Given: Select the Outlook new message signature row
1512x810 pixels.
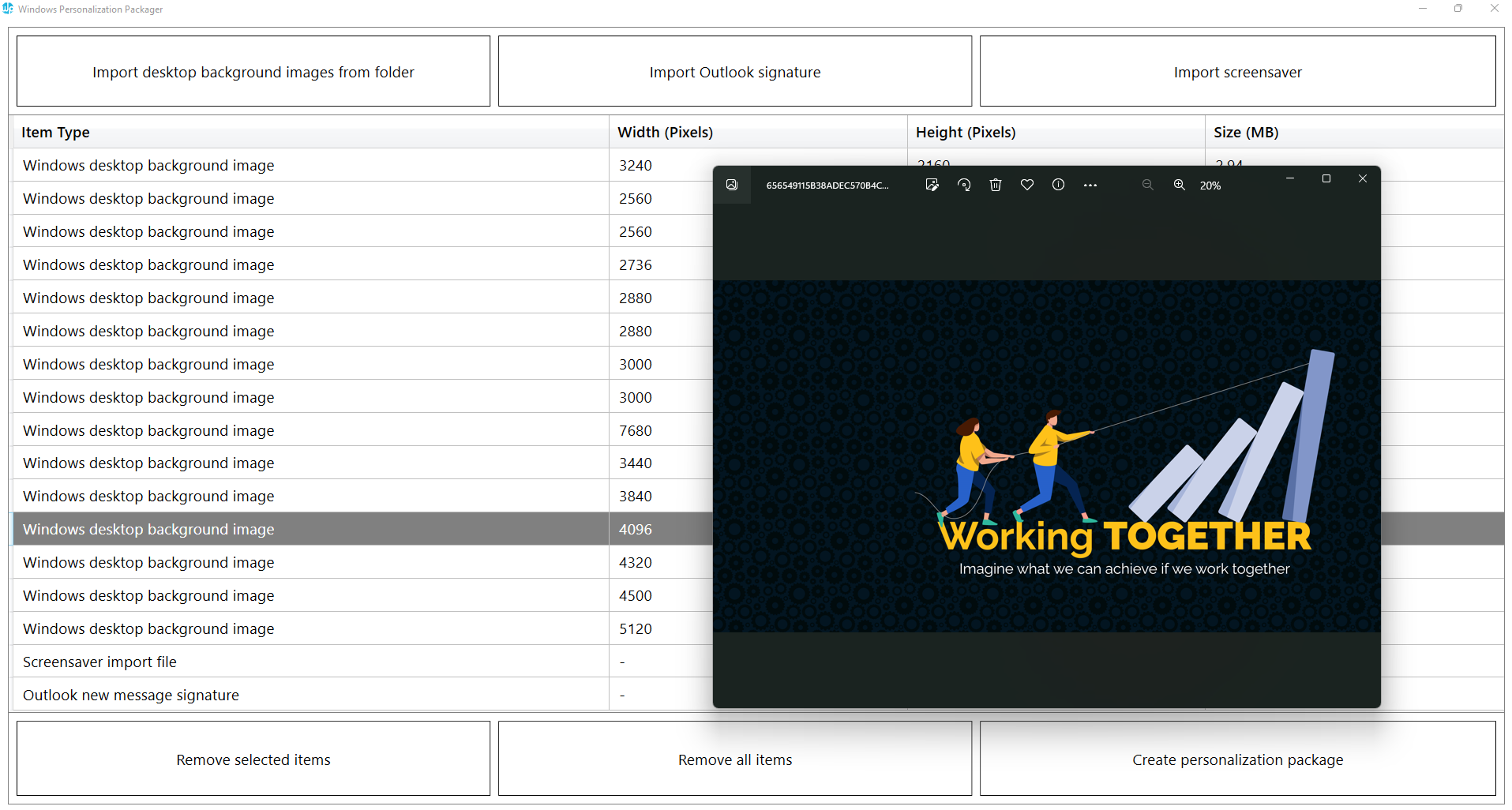Looking at the screenshot, I should click(x=363, y=695).
